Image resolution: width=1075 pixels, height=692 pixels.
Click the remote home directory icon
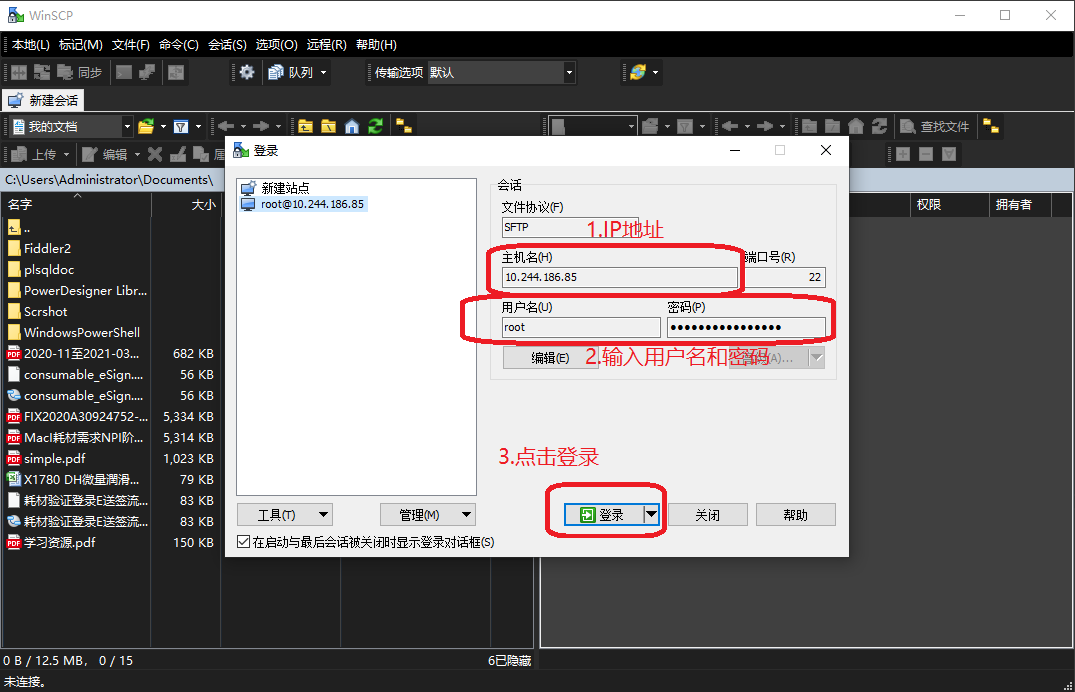click(x=856, y=126)
